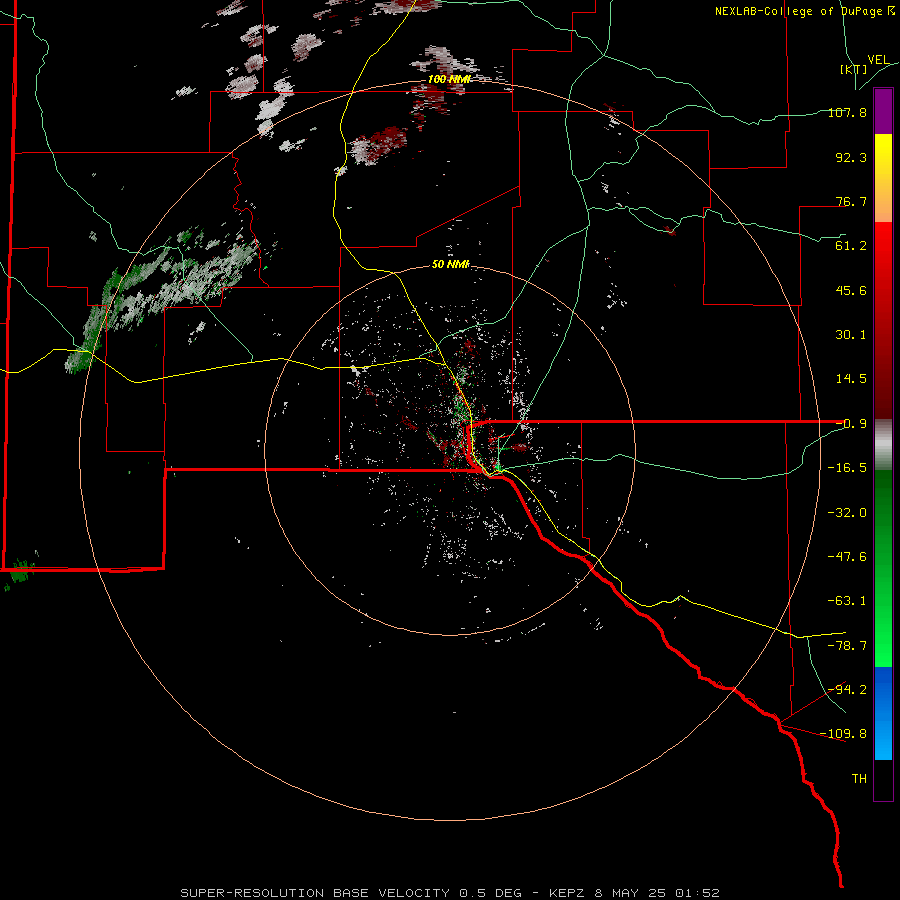
Task: Click the -109.8 velocity scale value
Action: coord(844,734)
